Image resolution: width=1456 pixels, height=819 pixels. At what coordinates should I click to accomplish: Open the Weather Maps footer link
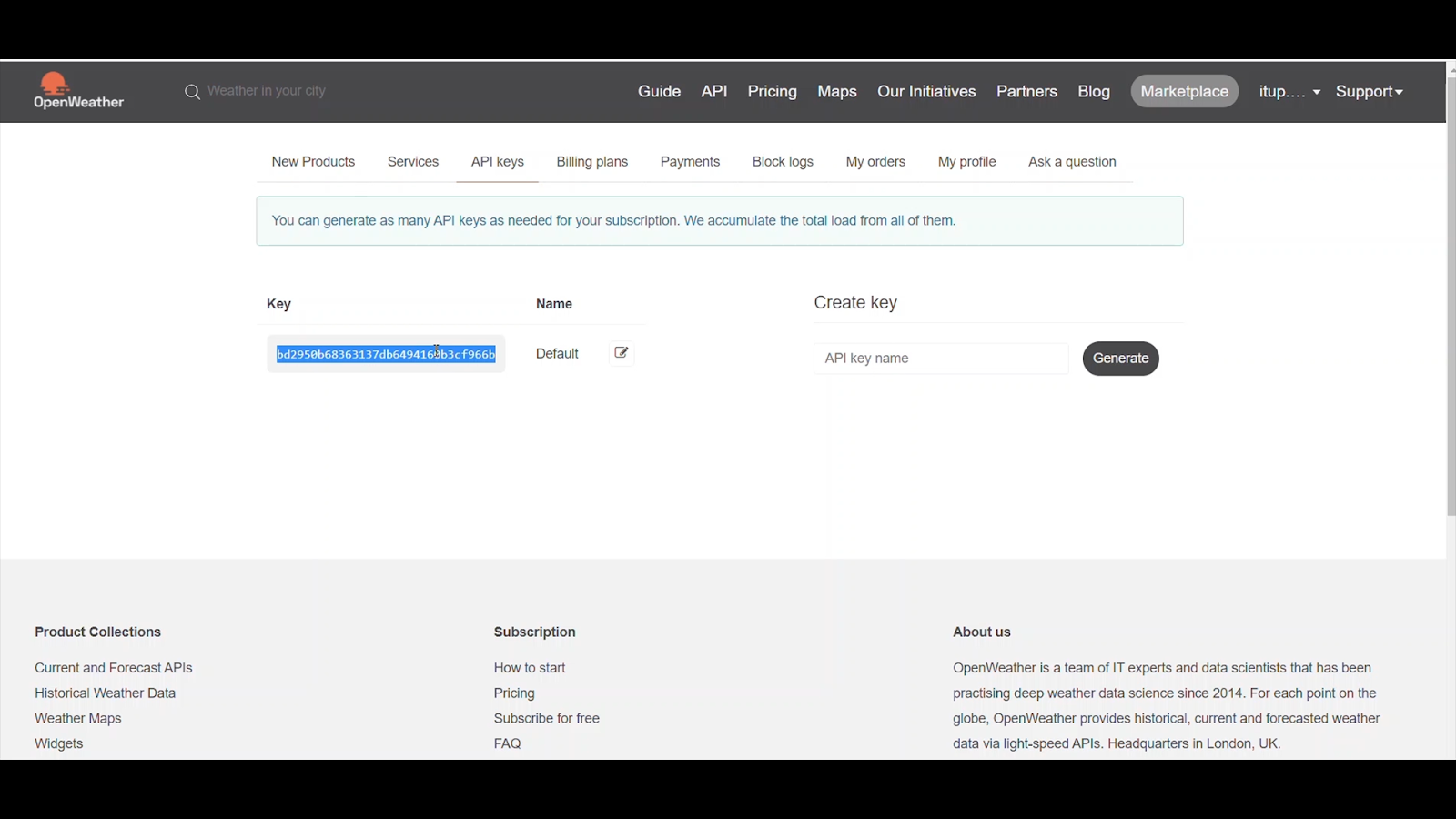[78, 719]
